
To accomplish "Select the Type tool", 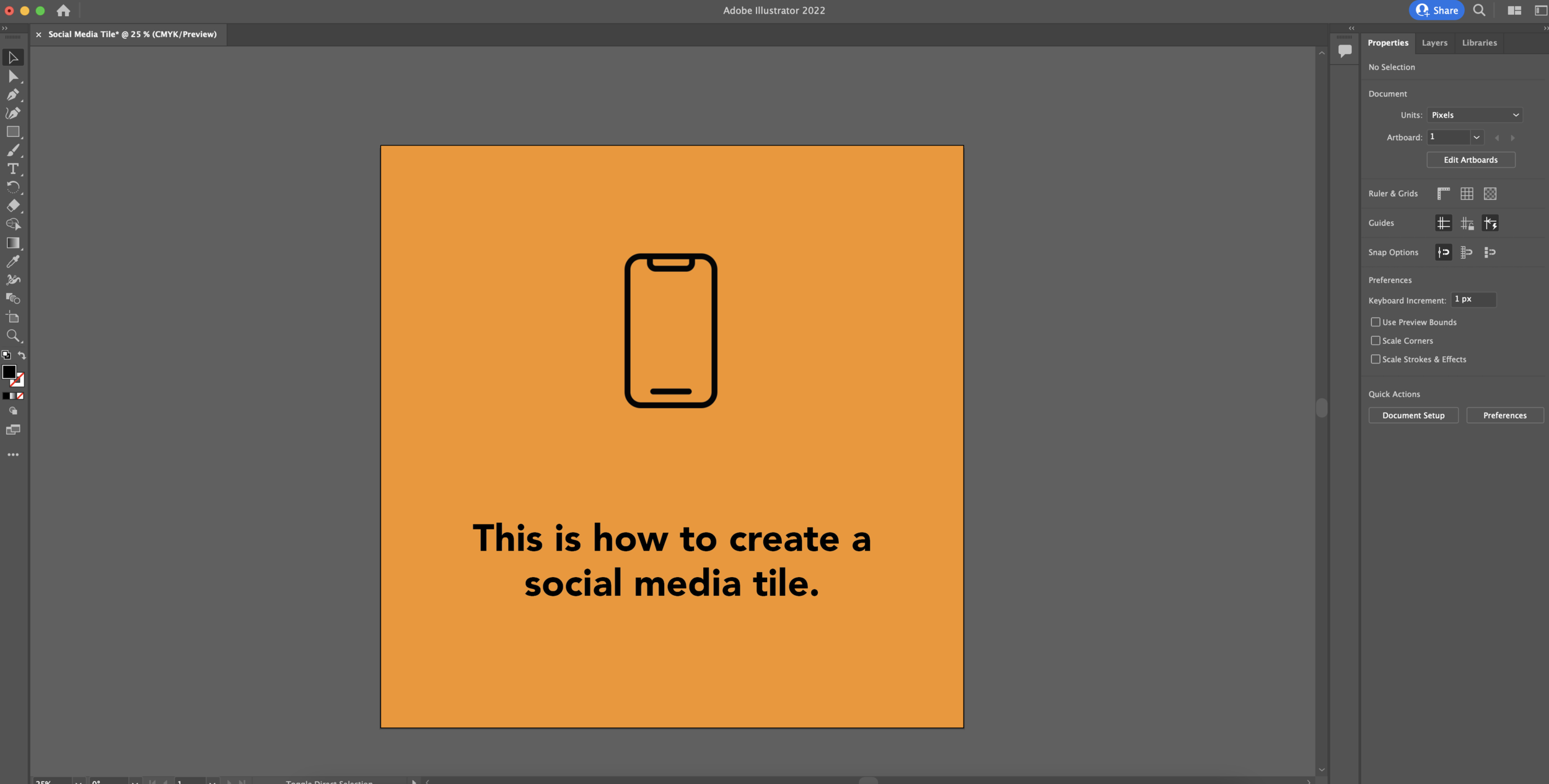I will pos(13,169).
